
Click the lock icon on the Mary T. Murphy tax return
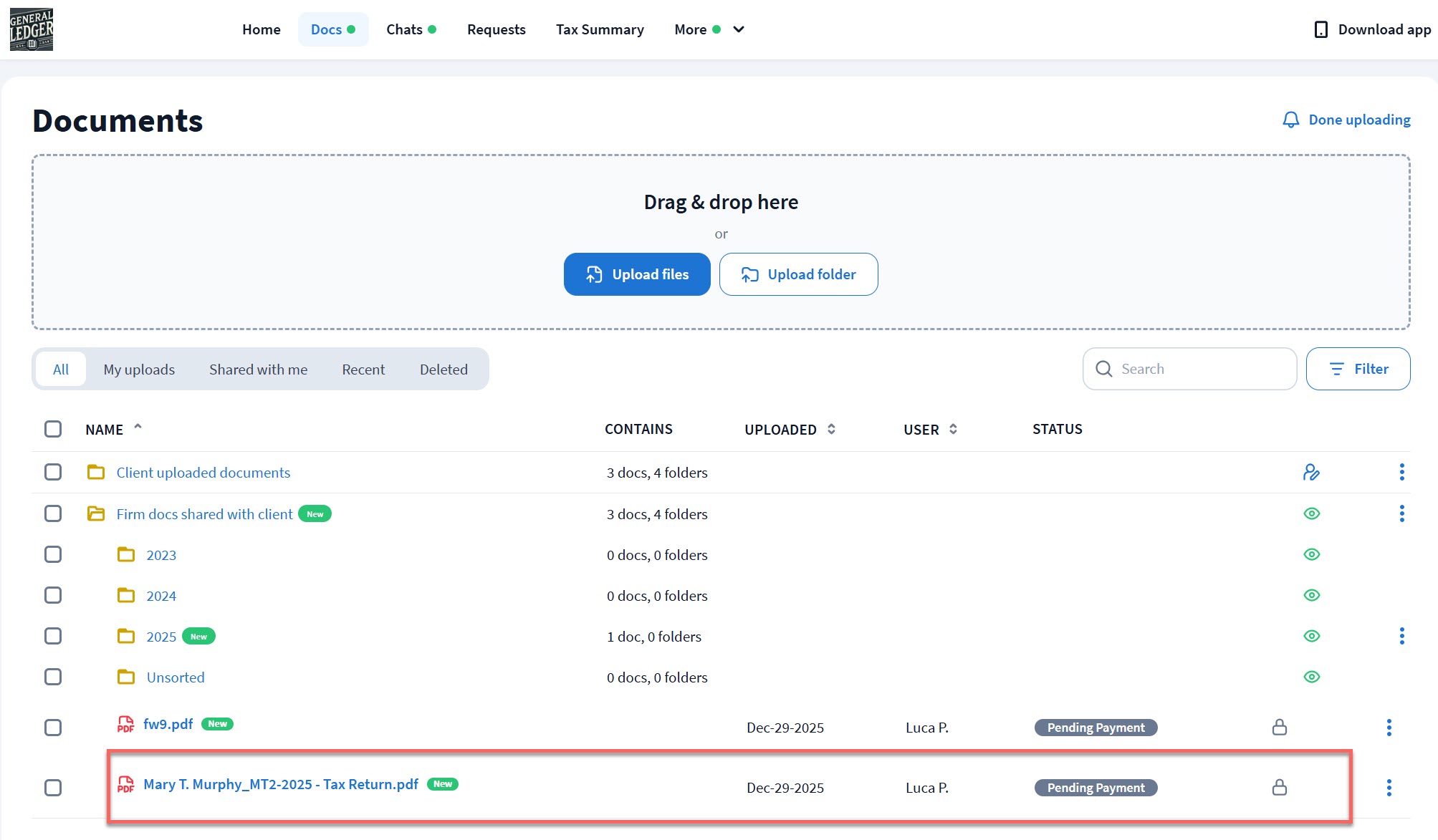pyautogui.click(x=1279, y=788)
